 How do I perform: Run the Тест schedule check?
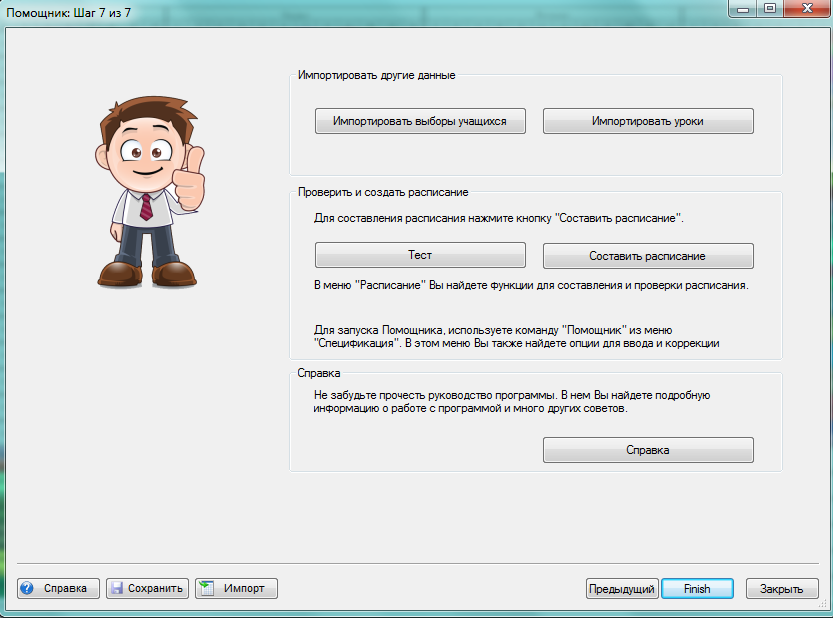pos(420,256)
